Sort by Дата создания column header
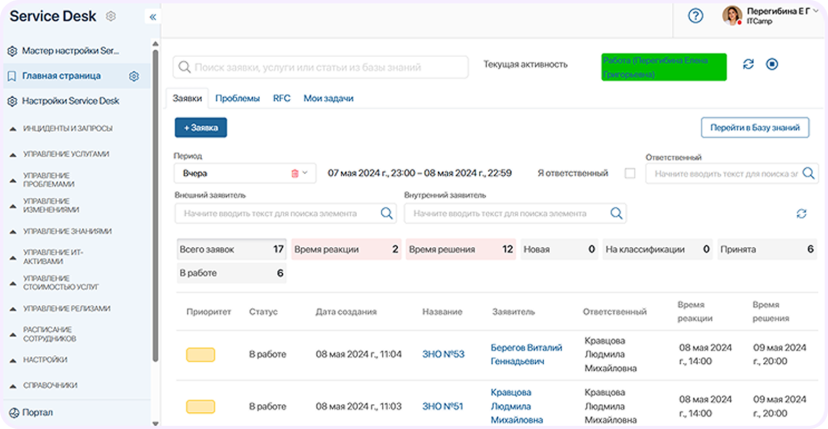The width and height of the screenshot is (828, 429). (346, 312)
